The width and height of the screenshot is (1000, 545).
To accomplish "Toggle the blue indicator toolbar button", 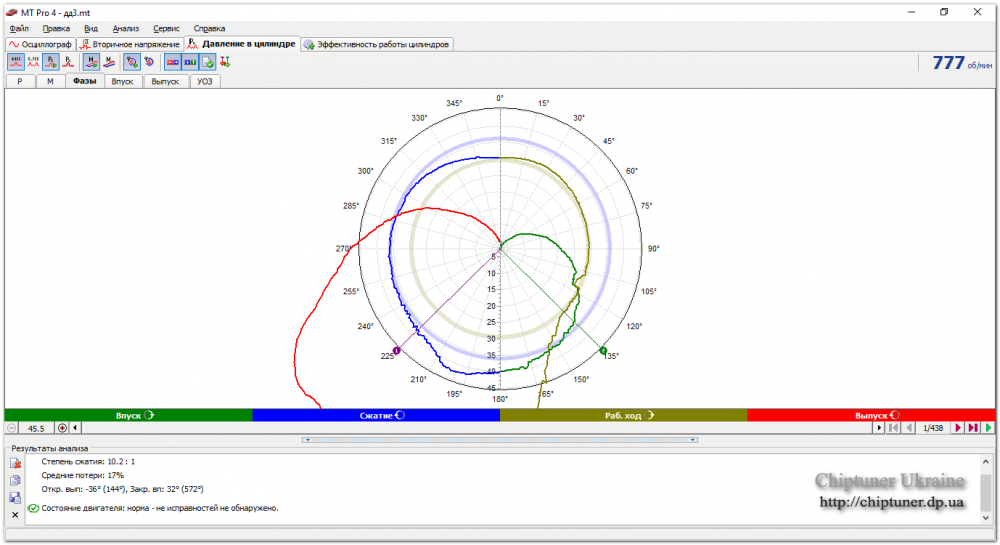I will coord(190,62).
